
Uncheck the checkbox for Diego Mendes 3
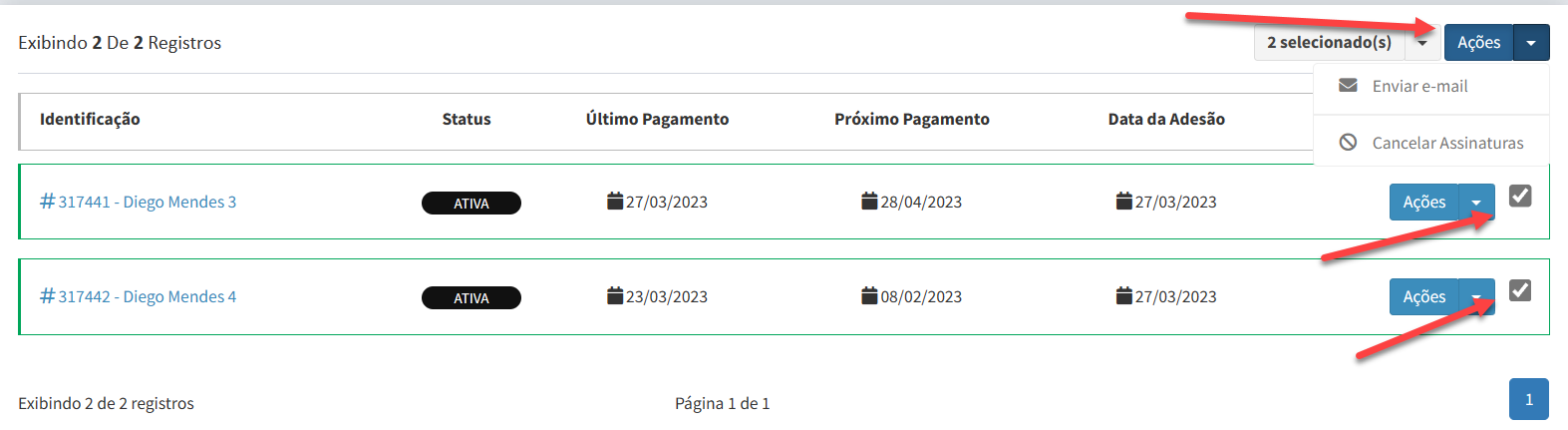[x=1520, y=196]
